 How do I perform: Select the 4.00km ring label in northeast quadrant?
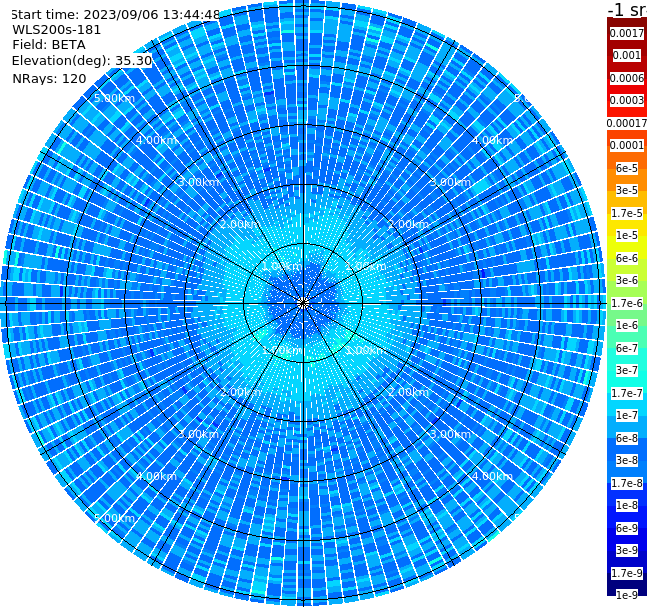point(492,140)
